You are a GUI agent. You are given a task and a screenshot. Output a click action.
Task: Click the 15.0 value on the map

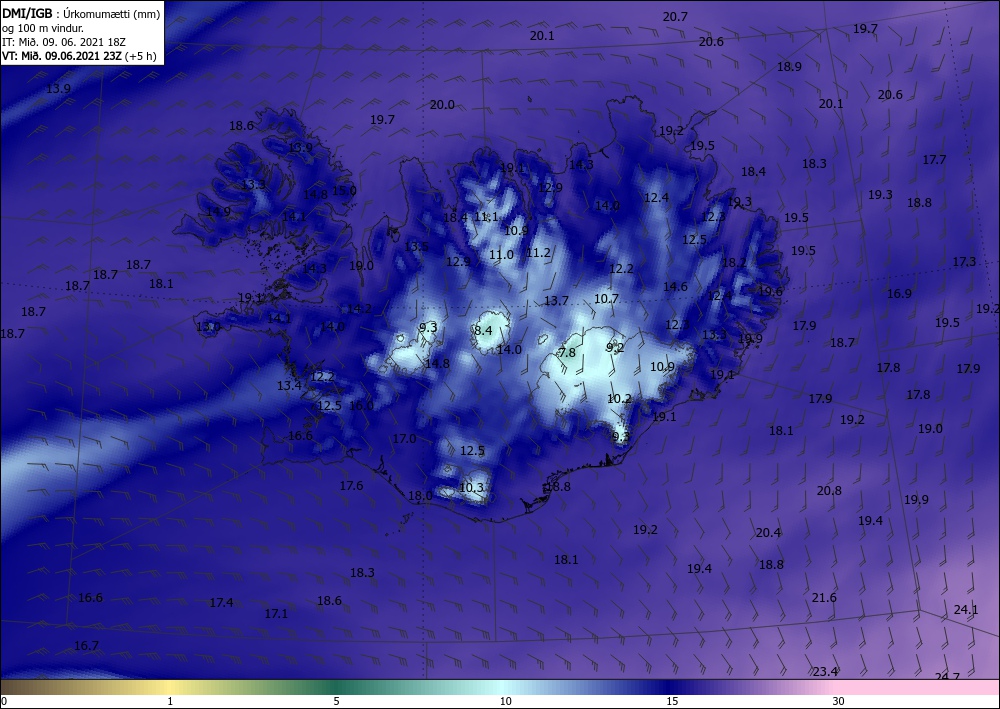click(x=344, y=190)
